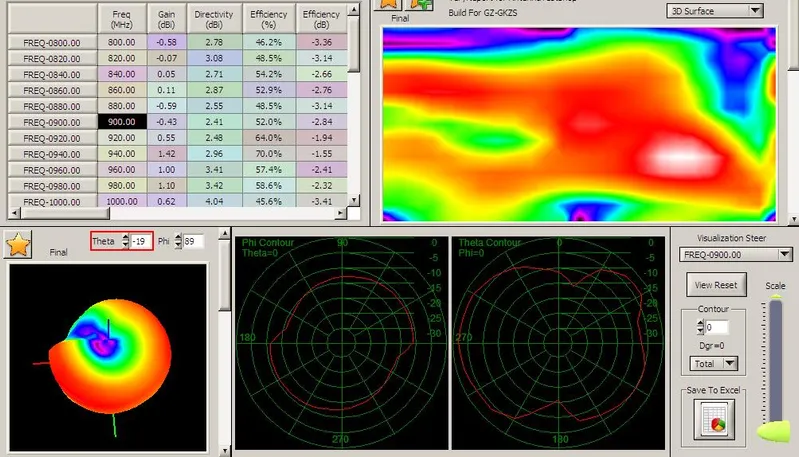Select the FREQ-0980.00 row header
Screen dimensions: 799x457
pyautogui.click(x=52, y=185)
